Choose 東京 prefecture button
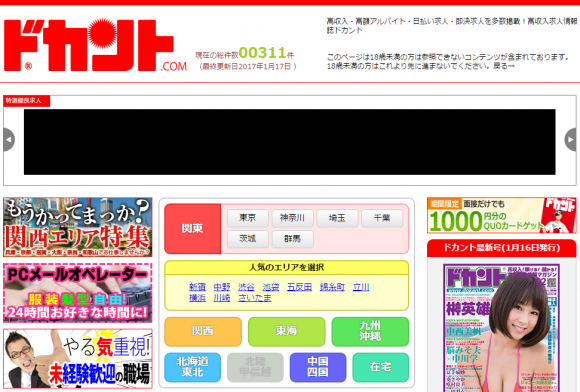Image resolution: width=580 pixels, height=392 pixels. (248, 218)
